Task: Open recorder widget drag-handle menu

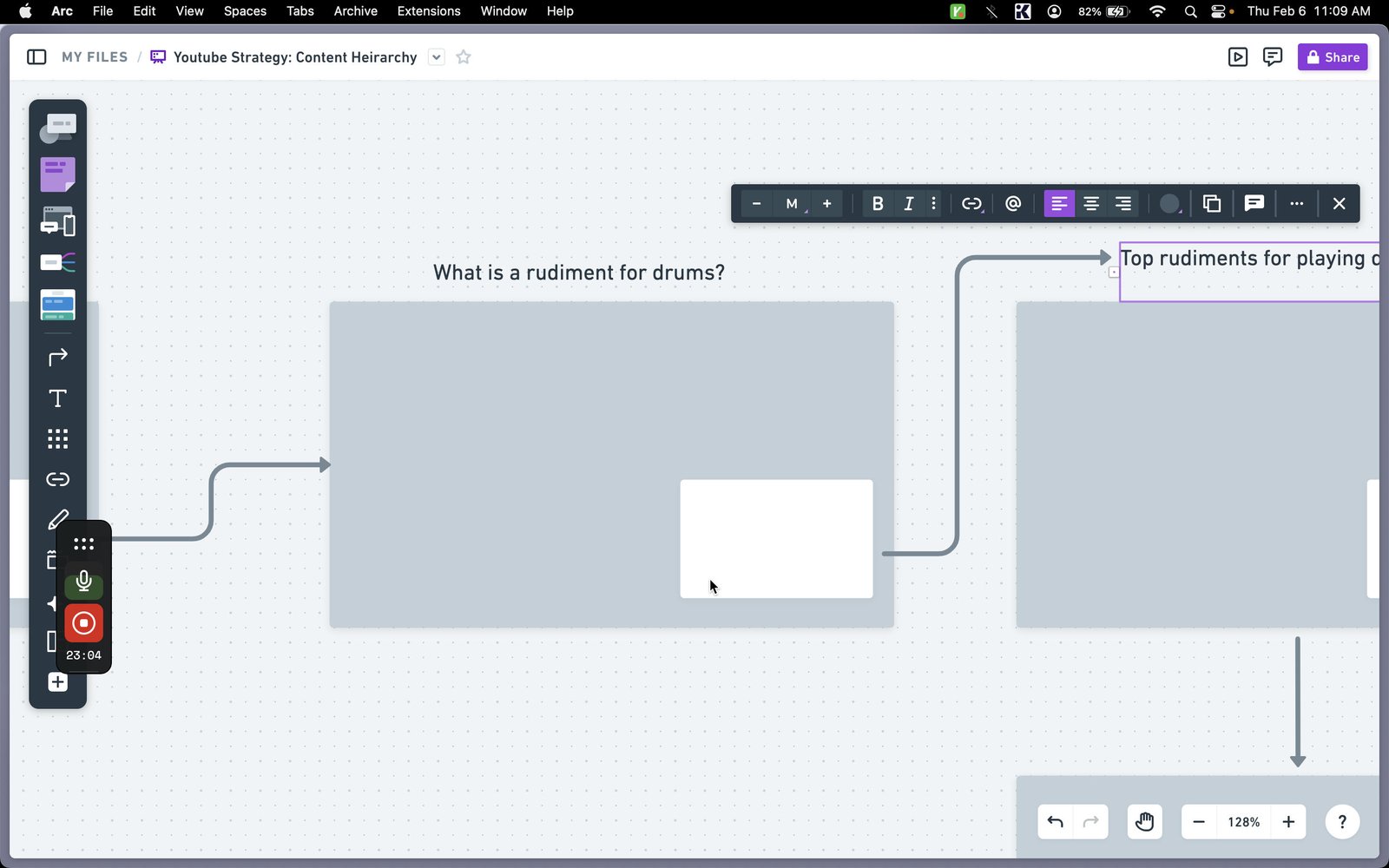Action: [84, 544]
